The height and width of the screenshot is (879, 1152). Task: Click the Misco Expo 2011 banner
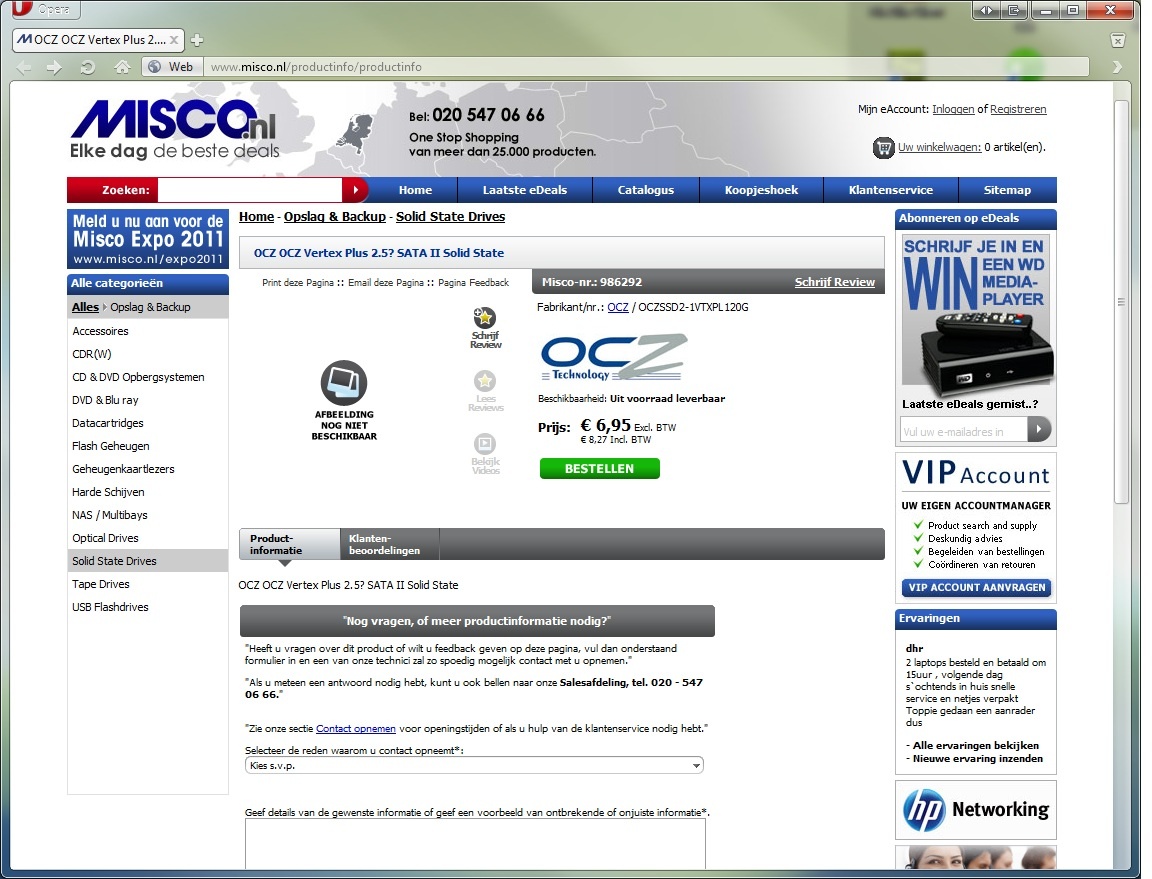click(x=148, y=239)
